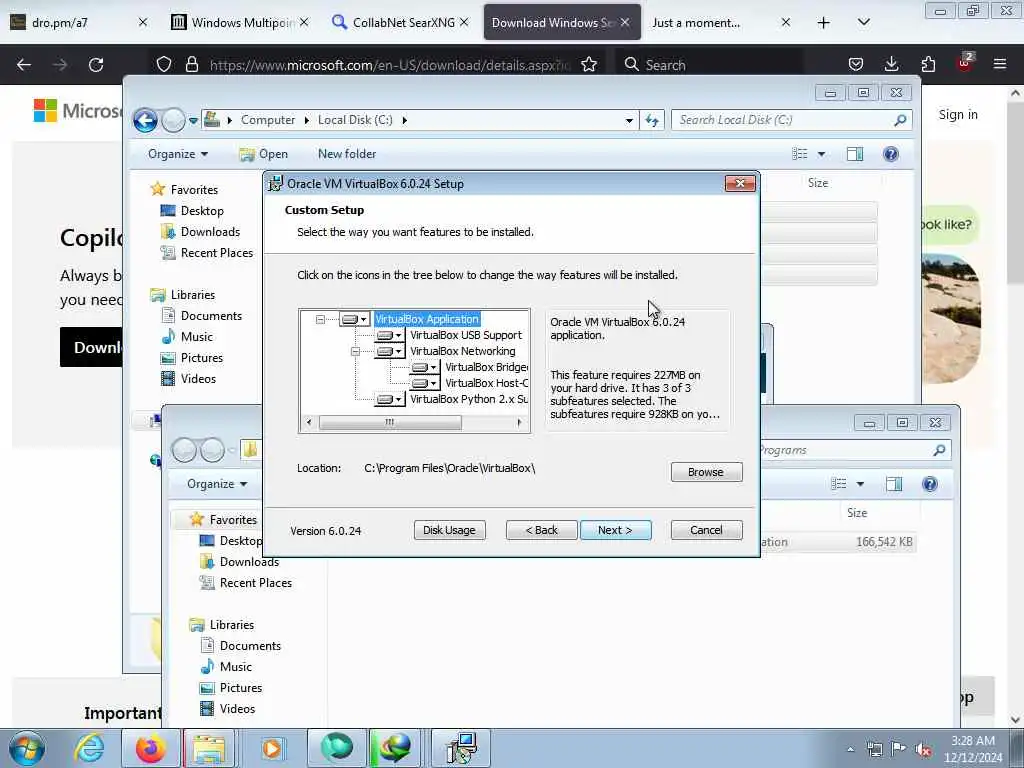Click New folder in Explorer toolbar
The width and height of the screenshot is (1024, 768).
pos(347,154)
